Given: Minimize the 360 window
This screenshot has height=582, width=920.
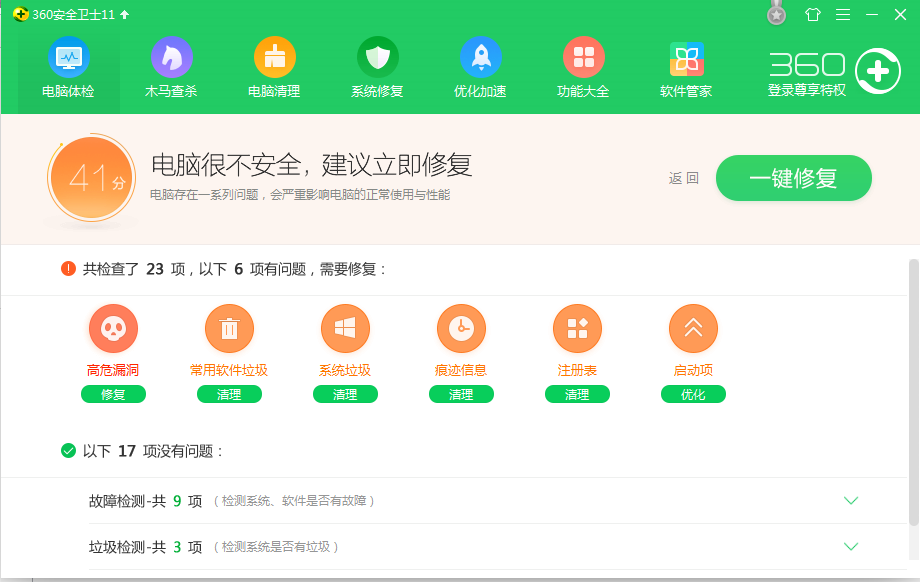Looking at the screenshot, I should click(872, 15).
